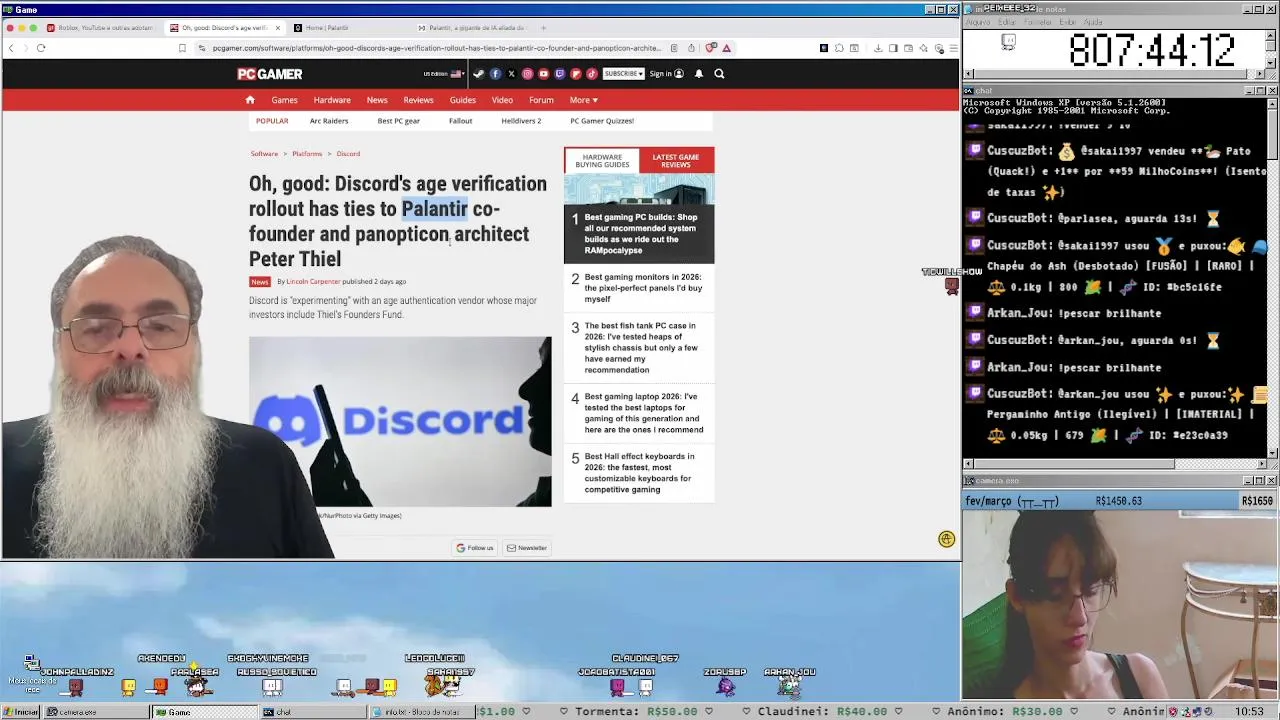Image resolution: width=1280 pixels, height=720 pixels.
Task: Open Guides nav menu item
Action: 463,100
